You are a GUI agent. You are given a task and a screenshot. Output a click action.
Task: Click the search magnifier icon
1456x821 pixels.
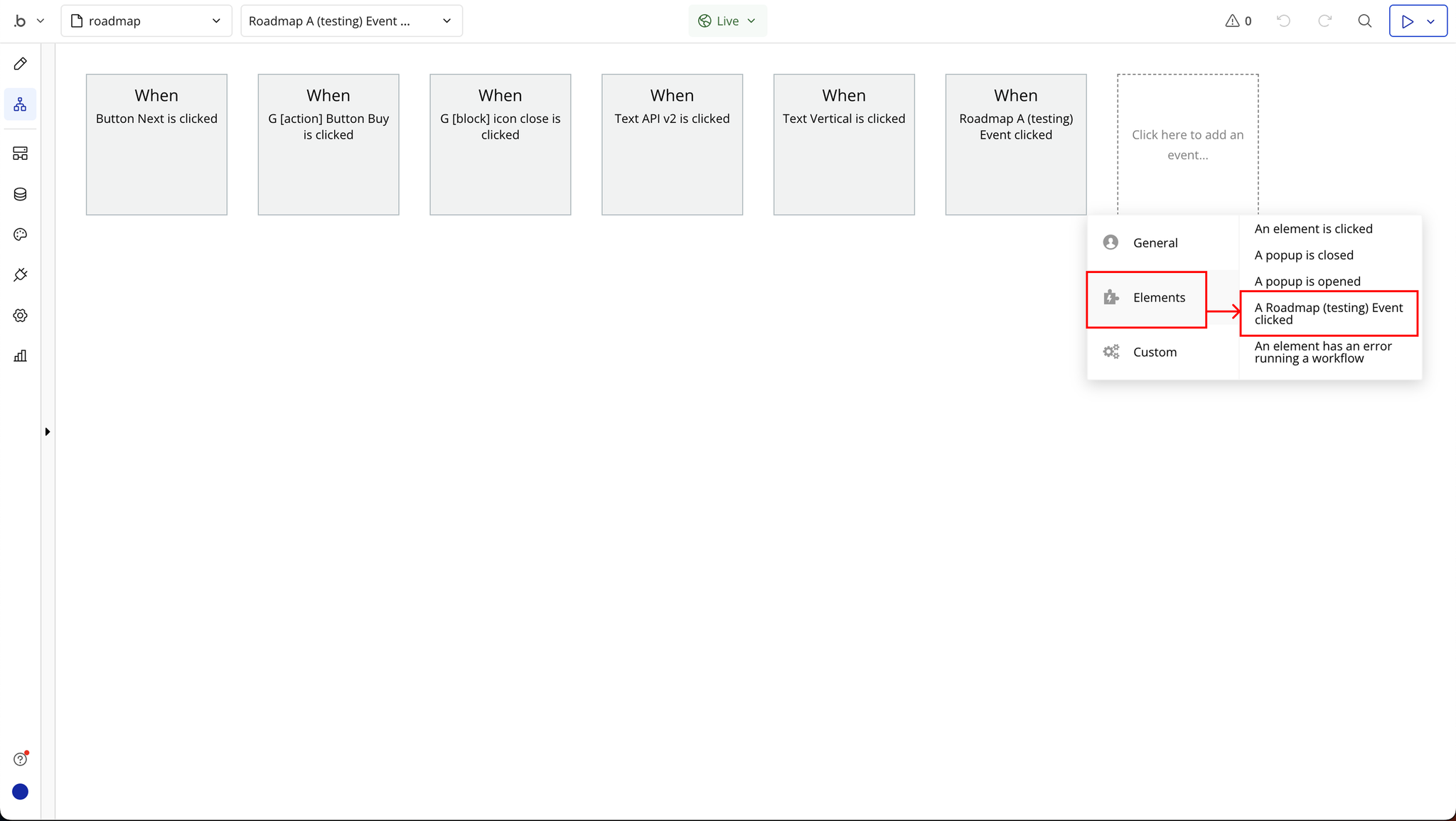click(x=1364, y=21)
